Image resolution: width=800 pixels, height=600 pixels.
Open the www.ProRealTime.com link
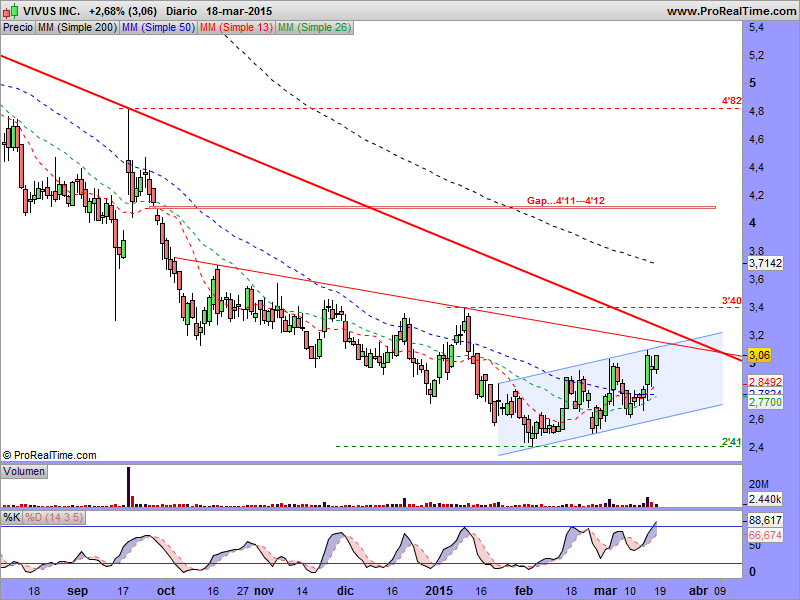pyautogui.click(x=732, y=11)
